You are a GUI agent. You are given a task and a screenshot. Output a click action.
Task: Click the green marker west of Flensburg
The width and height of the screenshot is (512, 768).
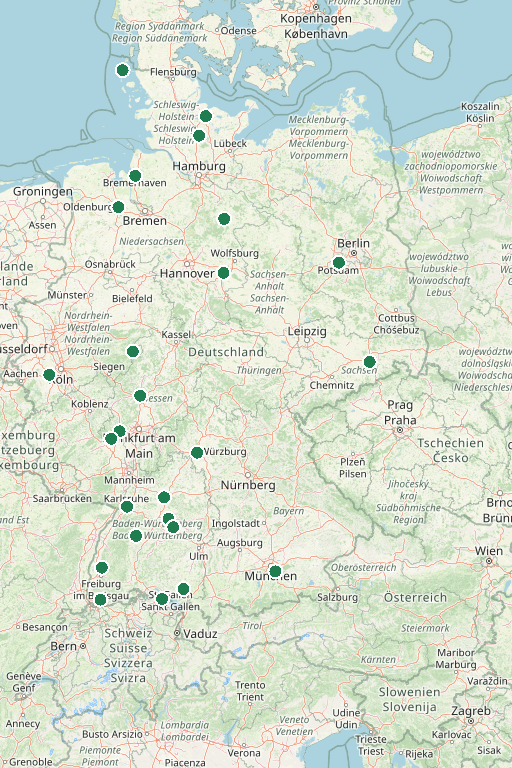(122, 70)
